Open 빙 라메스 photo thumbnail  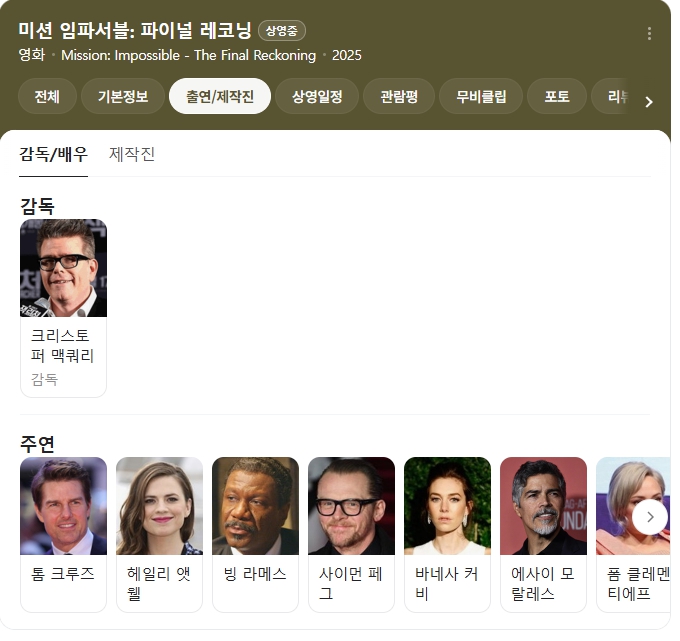[x=255, y=506]
